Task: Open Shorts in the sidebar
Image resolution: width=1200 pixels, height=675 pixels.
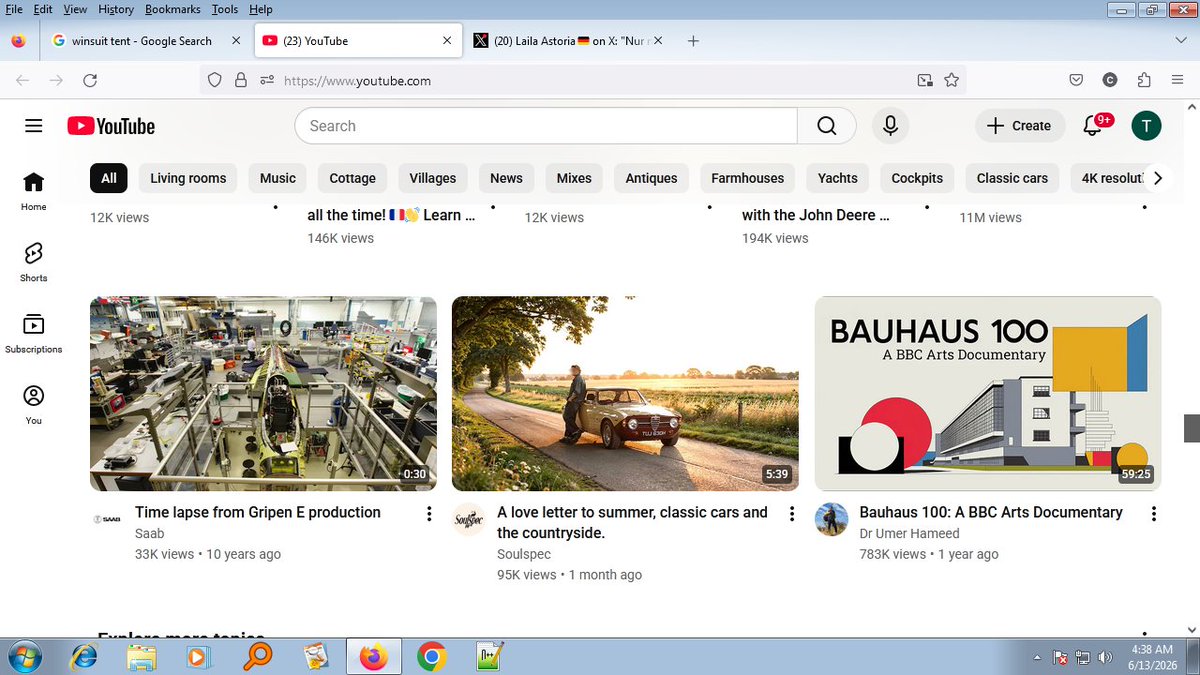Action: 34,262
